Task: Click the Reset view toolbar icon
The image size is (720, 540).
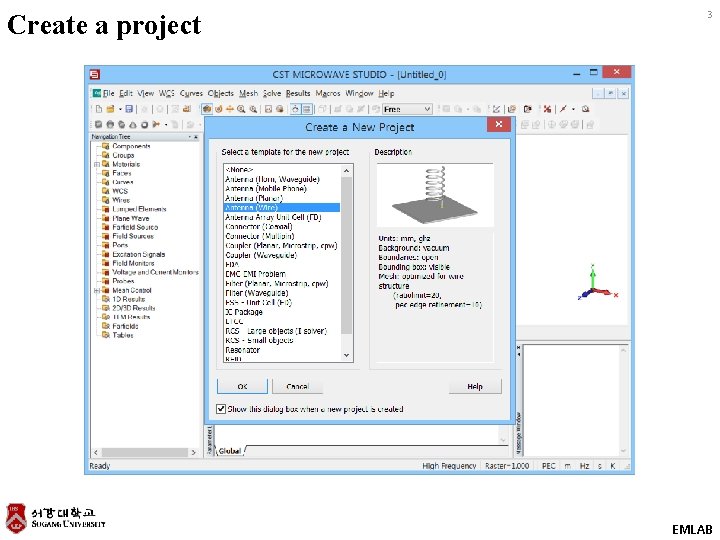Action: pyautogui.click(x=268, y=109)
